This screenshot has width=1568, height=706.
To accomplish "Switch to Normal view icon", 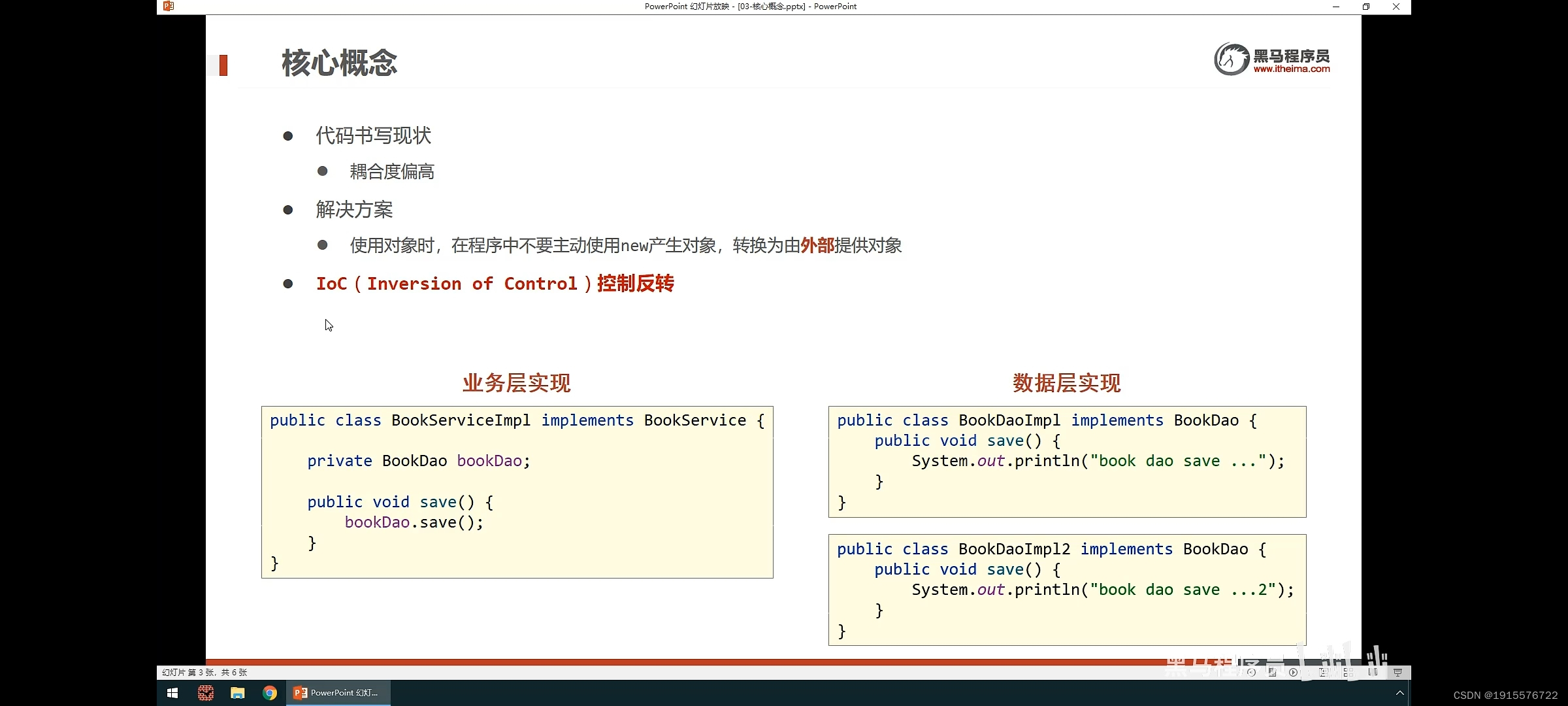I will coord(1324,672).
